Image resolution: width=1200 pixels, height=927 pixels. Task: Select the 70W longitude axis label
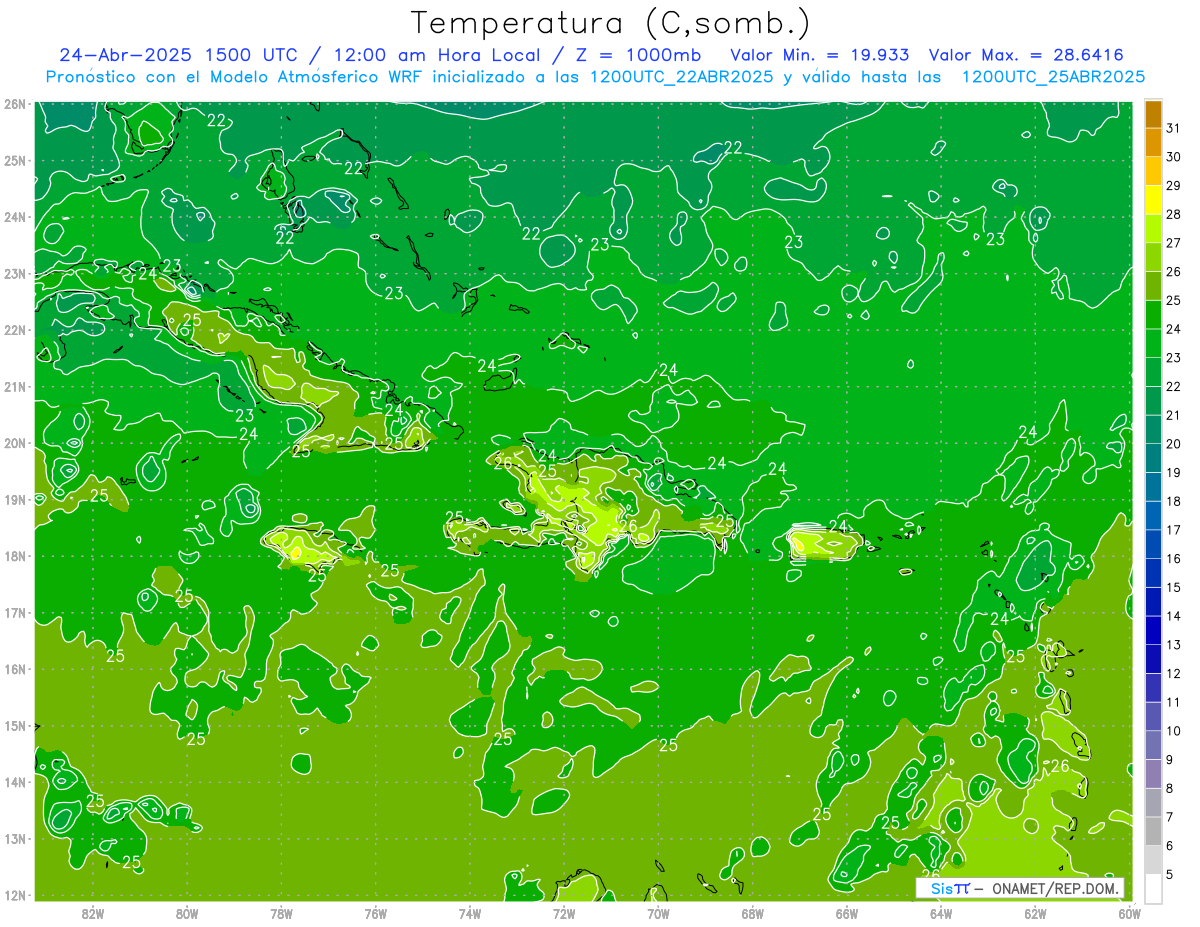[658, 913]
